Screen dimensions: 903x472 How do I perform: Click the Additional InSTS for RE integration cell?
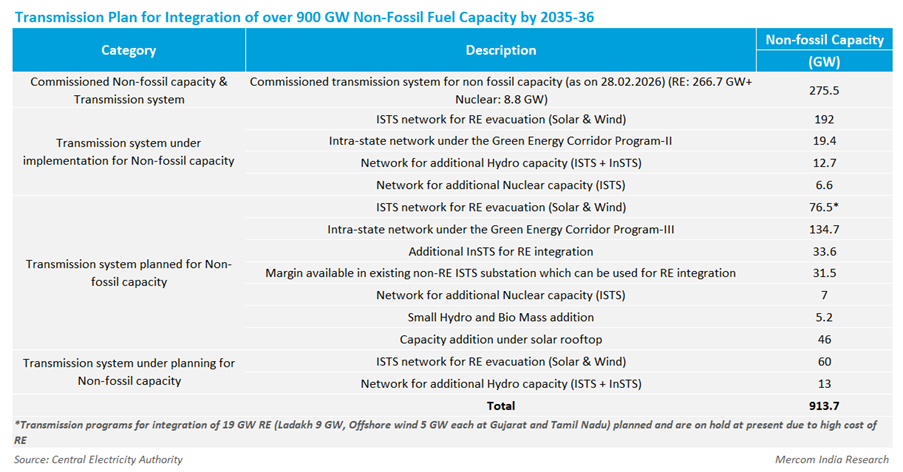click(500, 251)
